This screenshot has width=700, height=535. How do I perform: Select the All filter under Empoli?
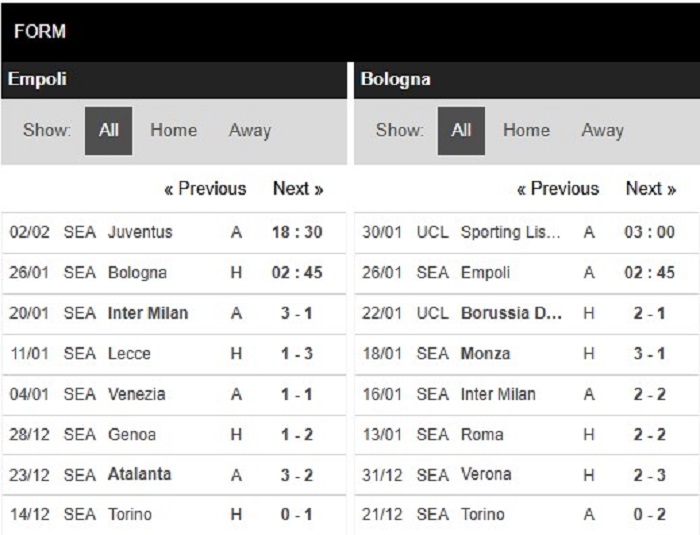[108, 131]
